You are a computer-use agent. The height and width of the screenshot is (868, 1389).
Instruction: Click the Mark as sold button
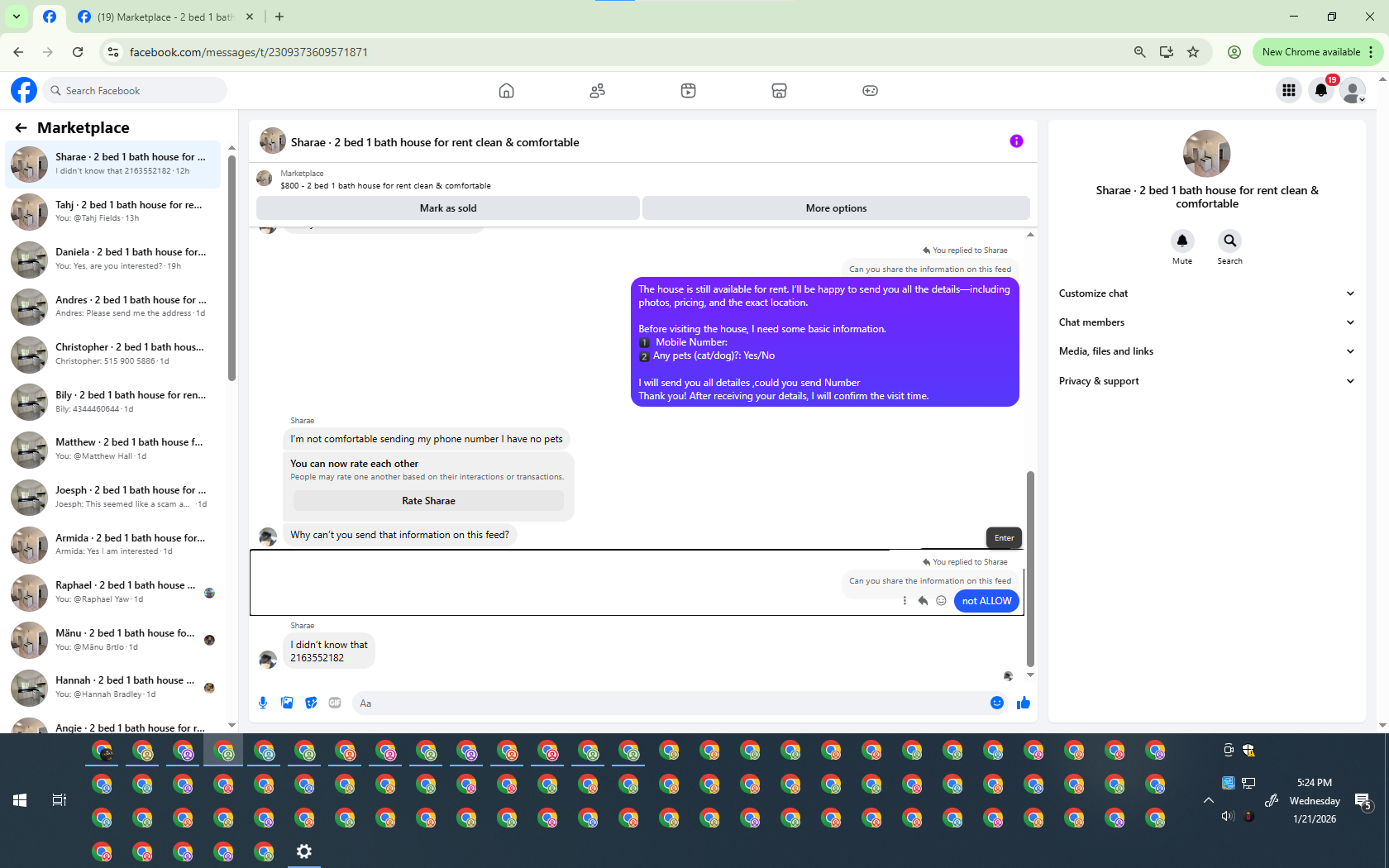(448, 208)
